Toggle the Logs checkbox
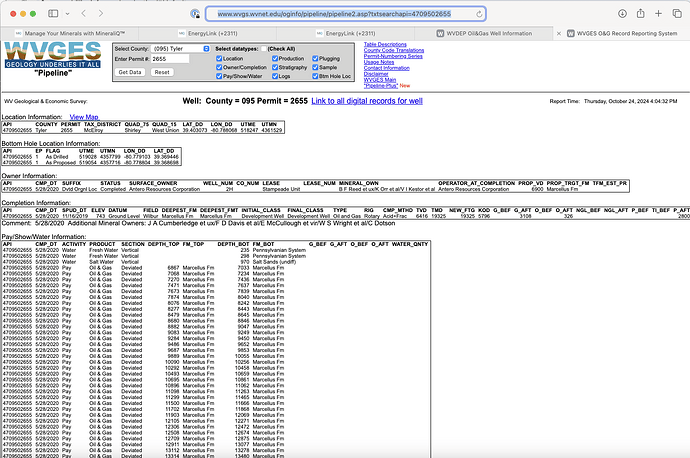This screenshot has height=458, width=690. click(x=275, y=76)
